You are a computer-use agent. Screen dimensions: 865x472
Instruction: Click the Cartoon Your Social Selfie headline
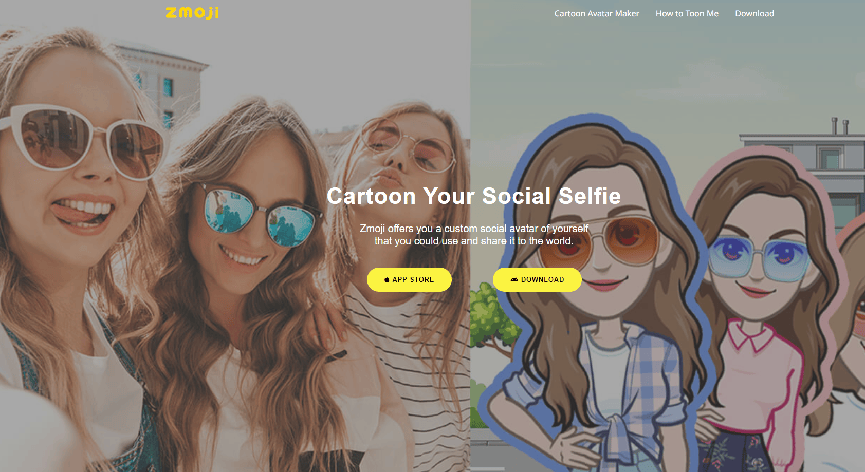pyautogui.click(x=473, y=196)
